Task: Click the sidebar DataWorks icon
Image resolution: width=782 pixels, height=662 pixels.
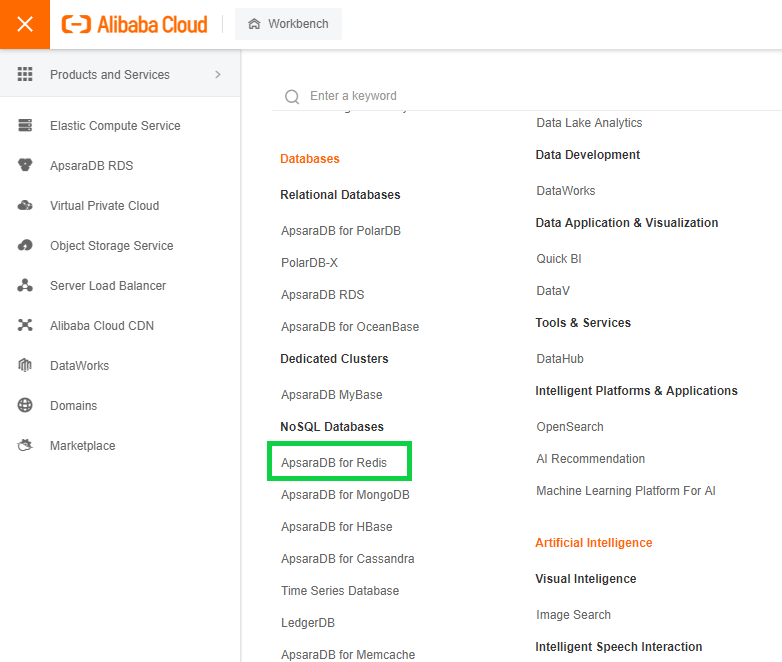Action: pyautogui.click(x=25, y=365)
